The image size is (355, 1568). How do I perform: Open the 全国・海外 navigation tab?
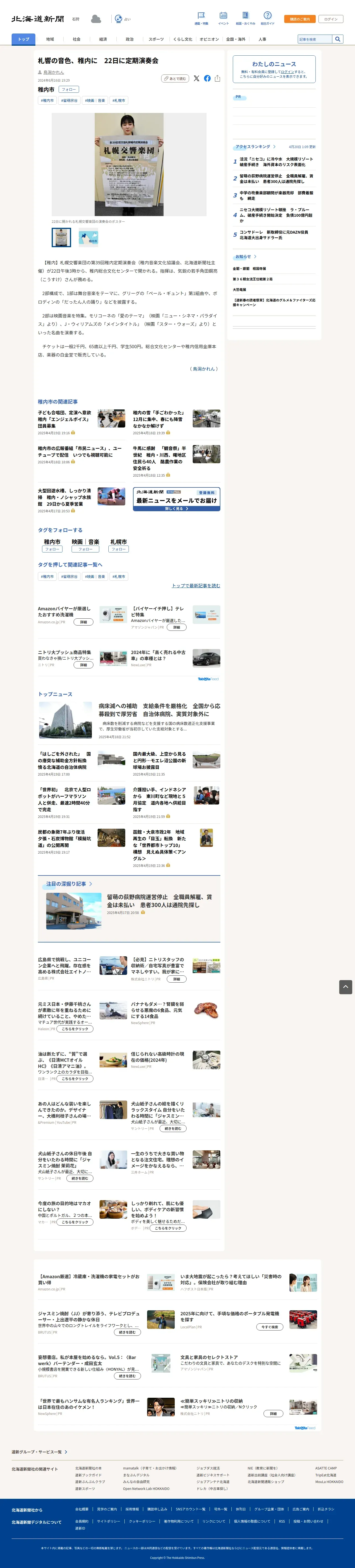235,39
